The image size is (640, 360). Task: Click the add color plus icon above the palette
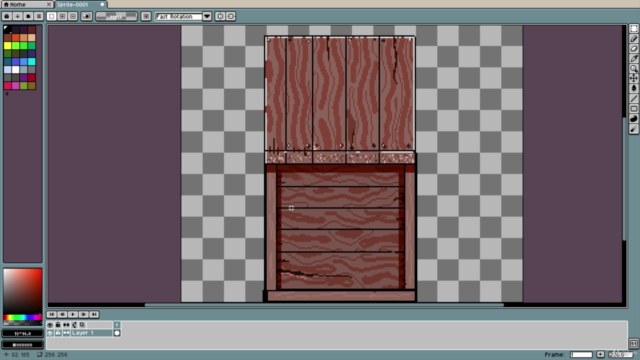point(18,16)
